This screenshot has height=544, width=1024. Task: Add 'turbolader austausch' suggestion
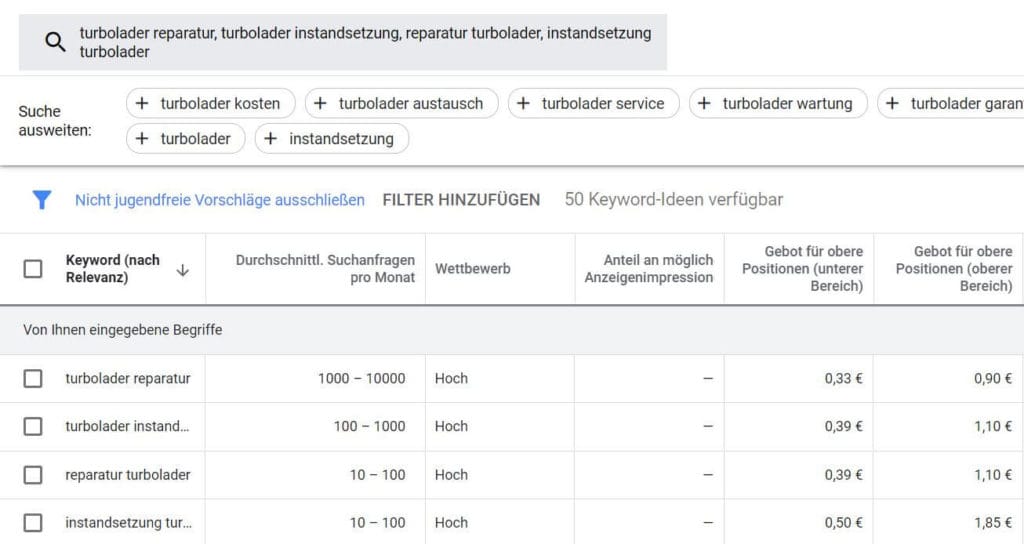pyautogui.click(x=402, y=103)
